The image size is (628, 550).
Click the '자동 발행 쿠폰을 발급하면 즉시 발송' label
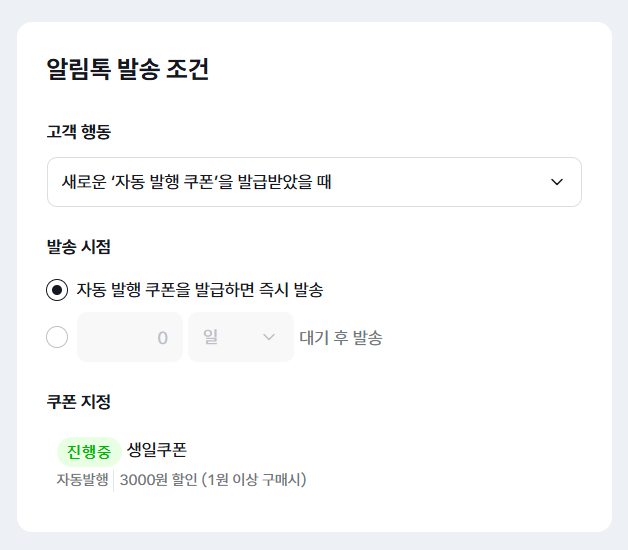coord(200,290)
